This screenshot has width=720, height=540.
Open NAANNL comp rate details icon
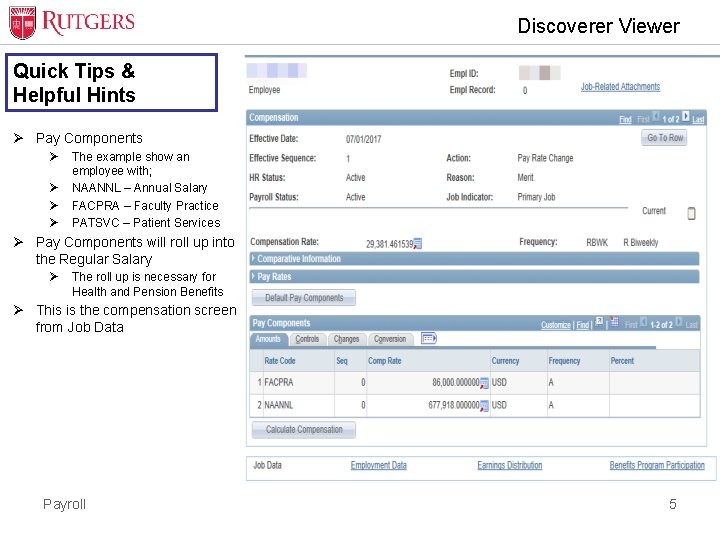(484, 406)
